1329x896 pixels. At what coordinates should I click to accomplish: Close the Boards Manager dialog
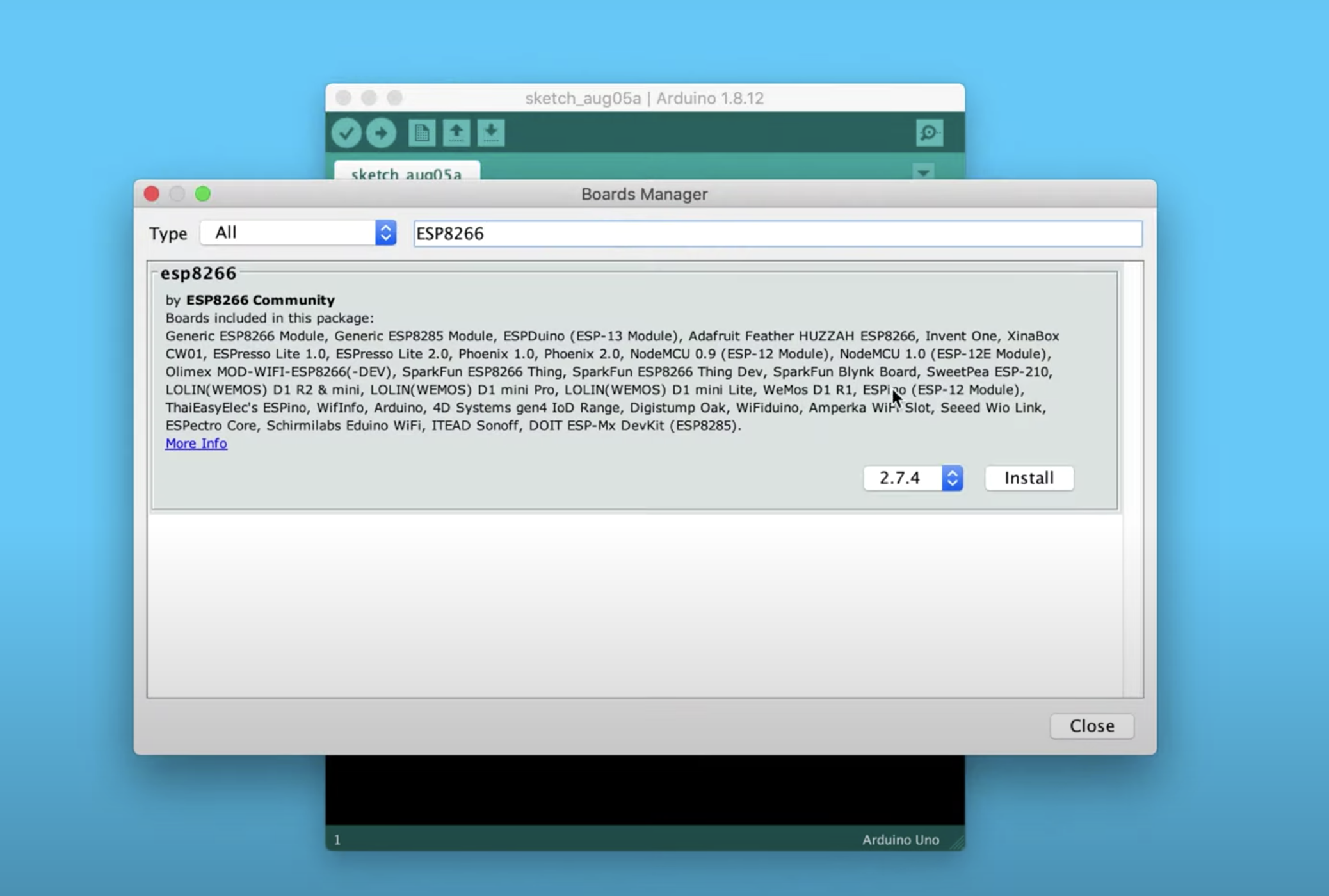click(x=1091, y=726)
